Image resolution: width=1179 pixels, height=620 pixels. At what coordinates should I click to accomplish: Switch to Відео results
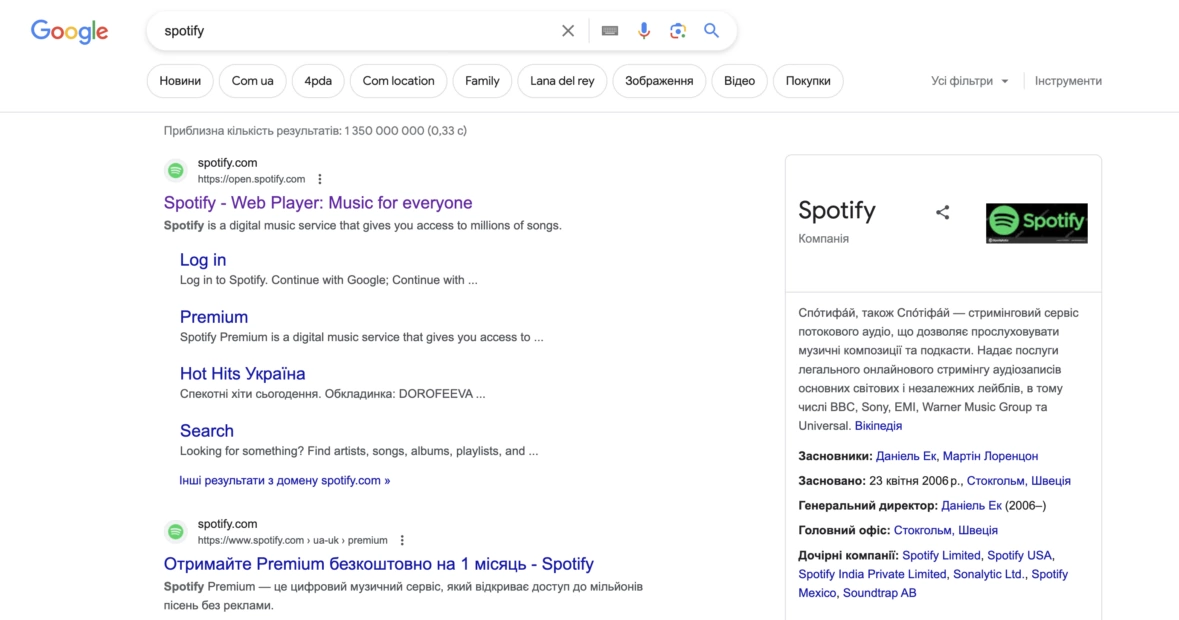[739, 81]
